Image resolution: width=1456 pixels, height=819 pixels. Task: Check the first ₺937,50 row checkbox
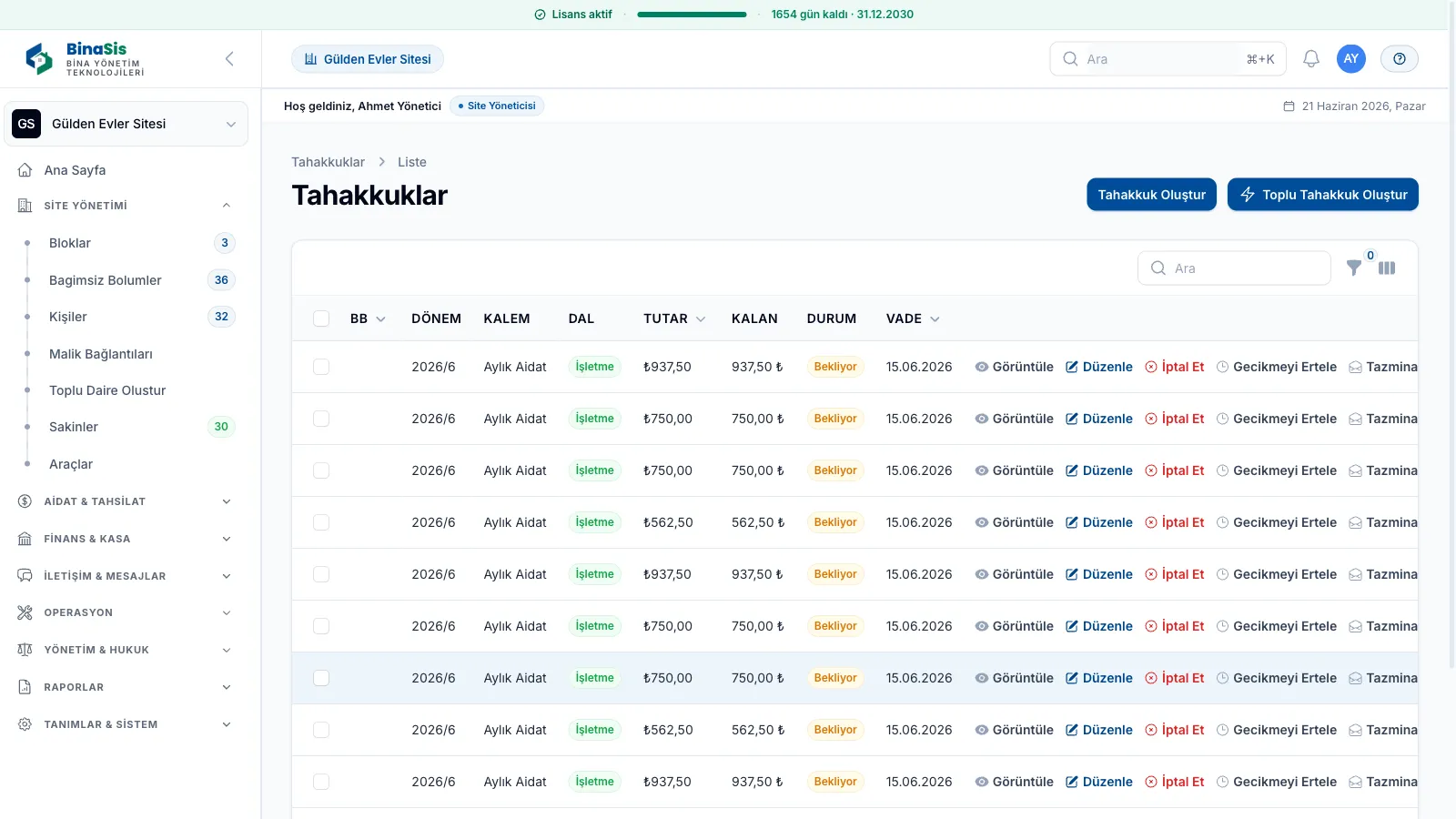[321, 367]
